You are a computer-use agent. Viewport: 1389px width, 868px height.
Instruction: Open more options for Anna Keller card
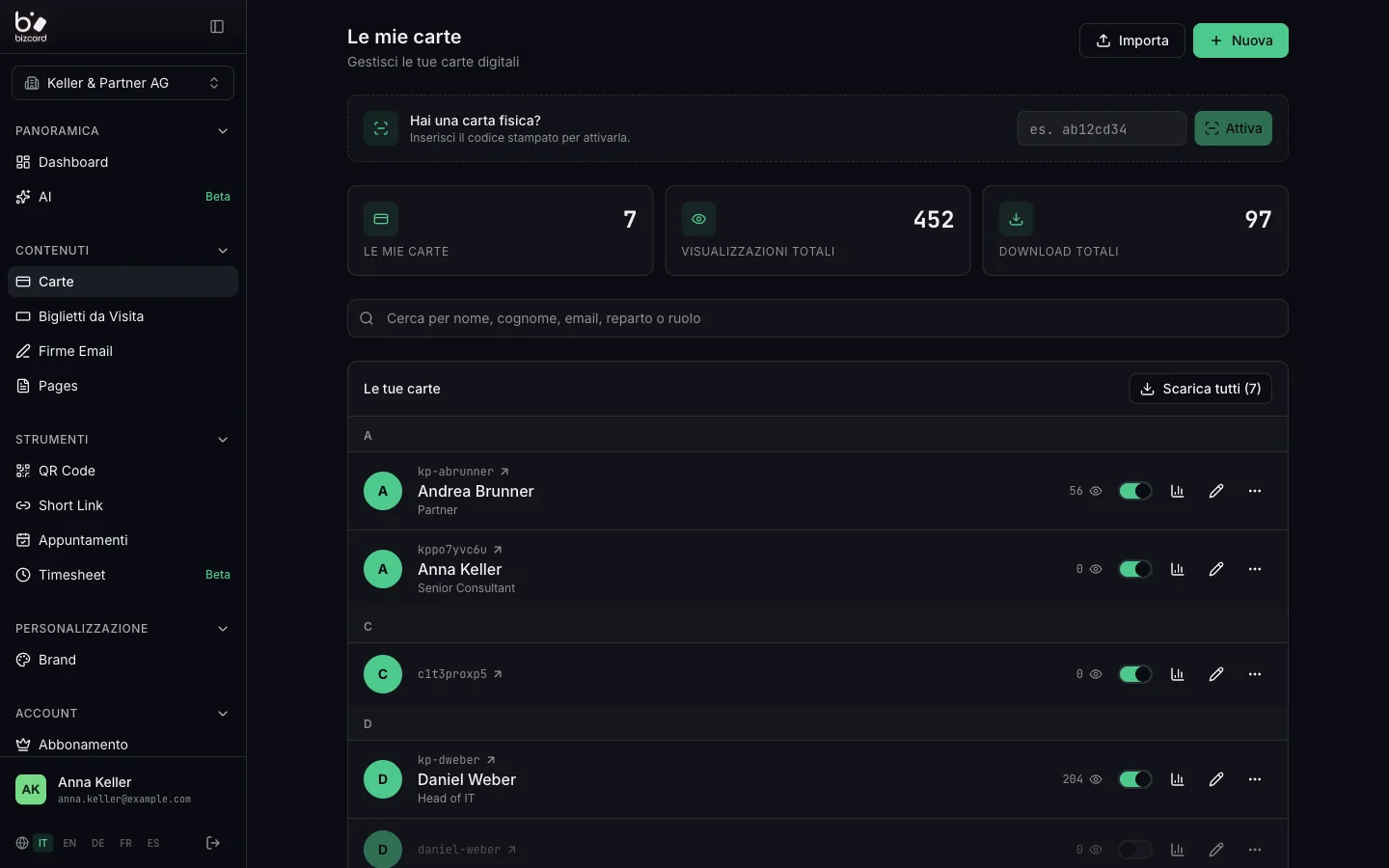[1255, 569]
